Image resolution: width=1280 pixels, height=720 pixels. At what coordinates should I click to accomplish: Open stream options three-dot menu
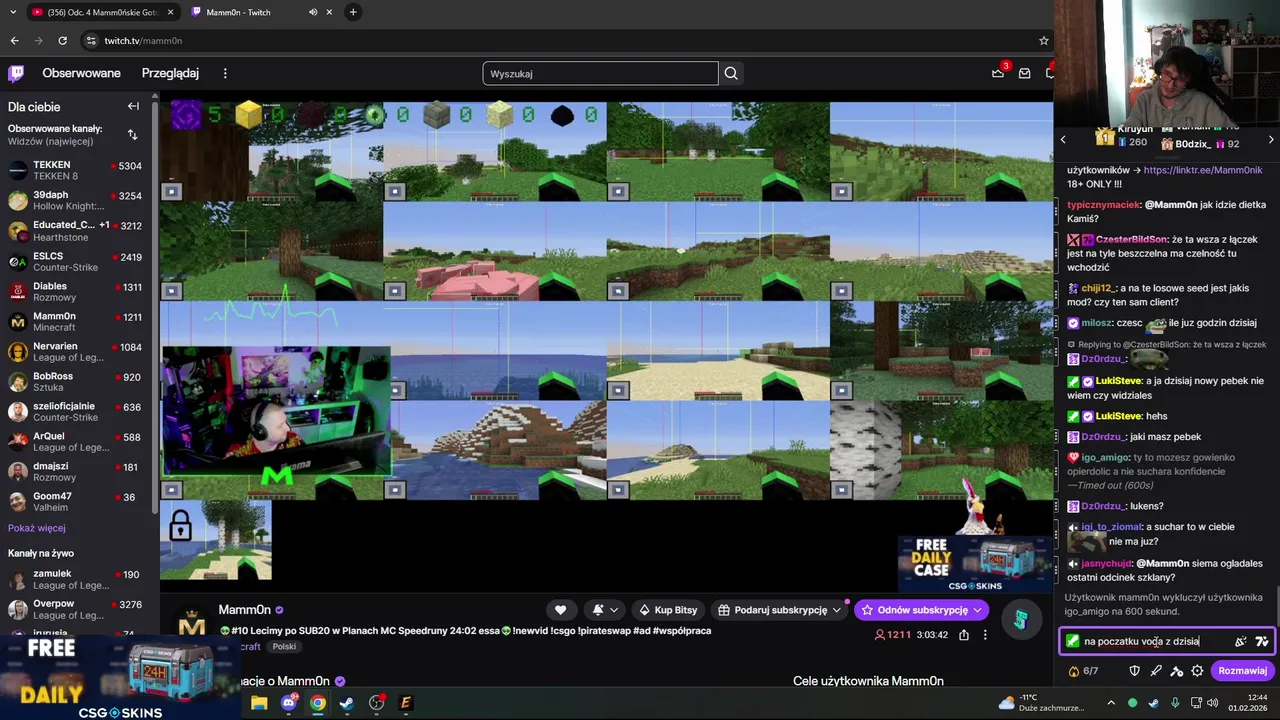point(985,634)
